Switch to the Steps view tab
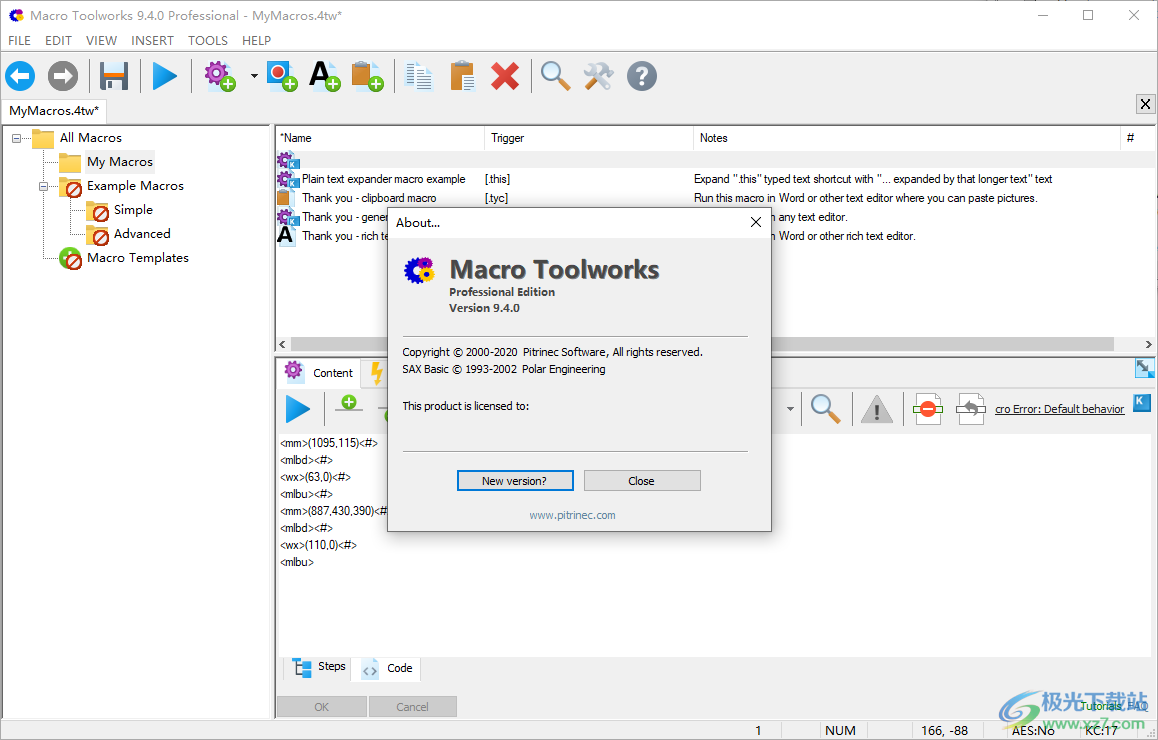The image size is (1158, 740). [319, 667]
